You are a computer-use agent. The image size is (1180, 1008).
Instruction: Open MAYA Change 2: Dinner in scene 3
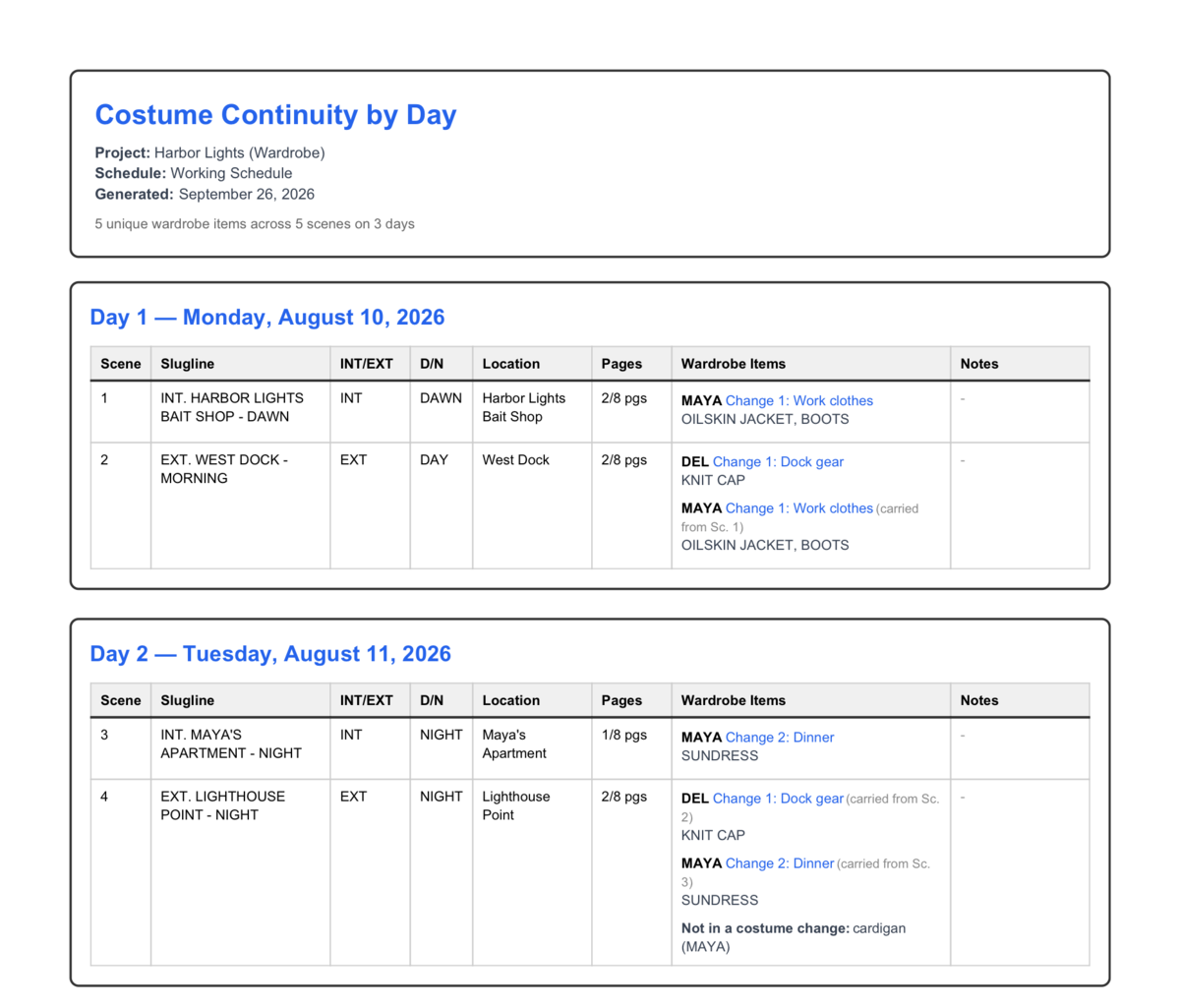pos(757,738)
